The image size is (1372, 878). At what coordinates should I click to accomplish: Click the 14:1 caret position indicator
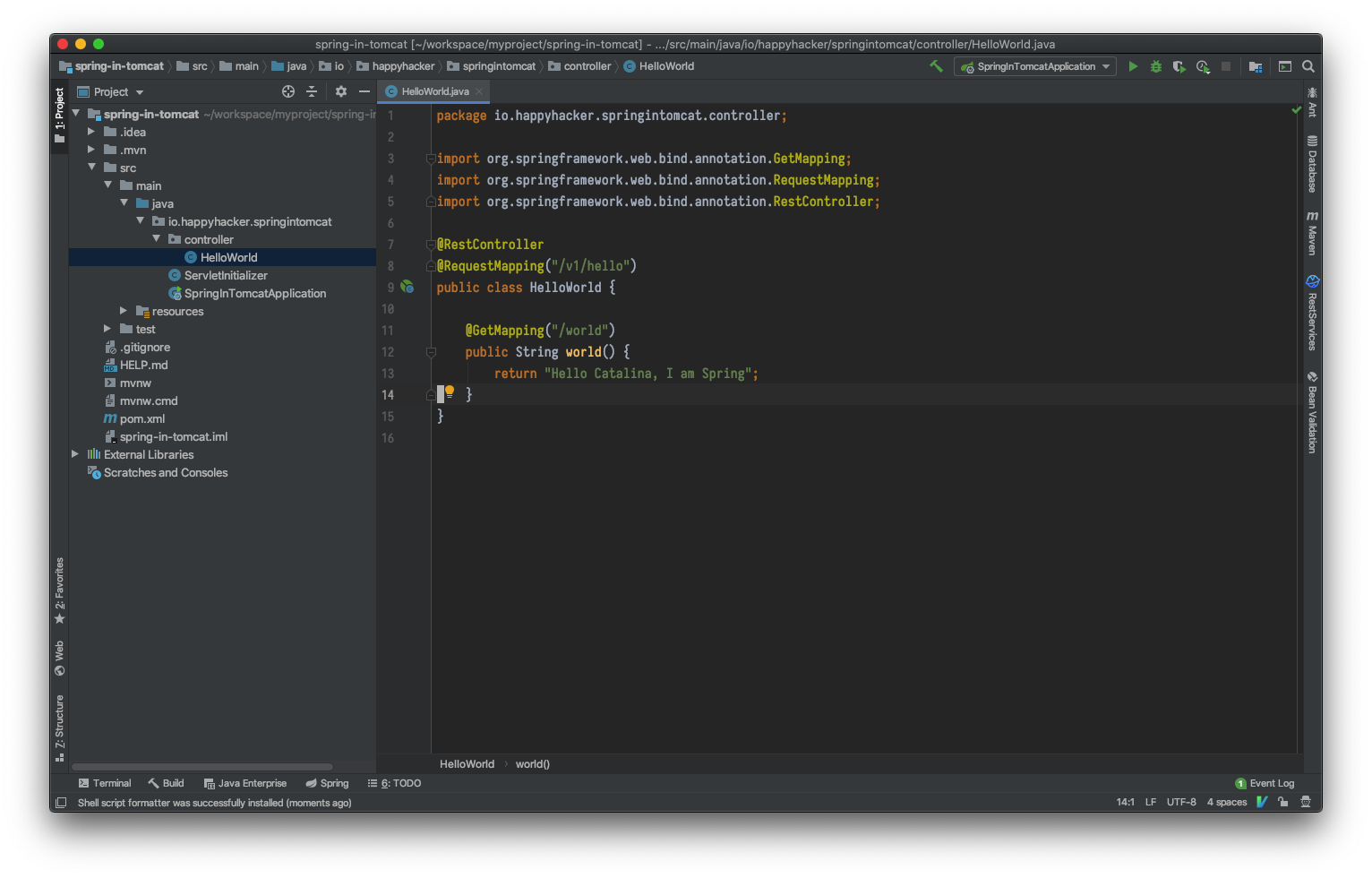[x=1126, y=802]
